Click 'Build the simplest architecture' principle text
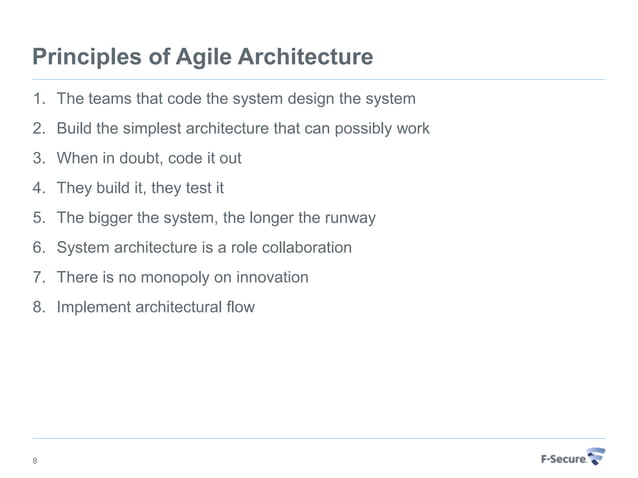Image resolution: width=638 pixels, height=478 pixels. 243,129
